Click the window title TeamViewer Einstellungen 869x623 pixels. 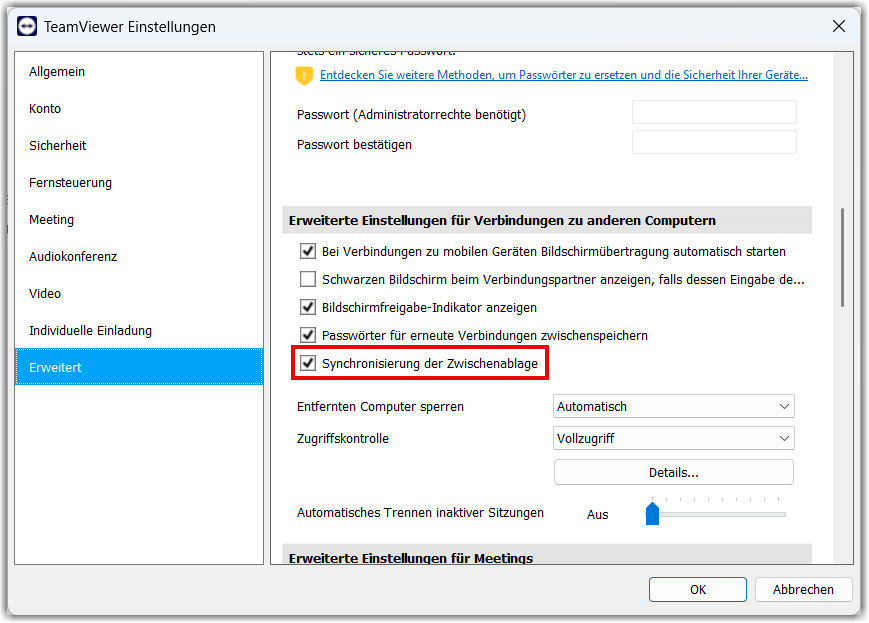pyautogui.click(x=130, y=27)
